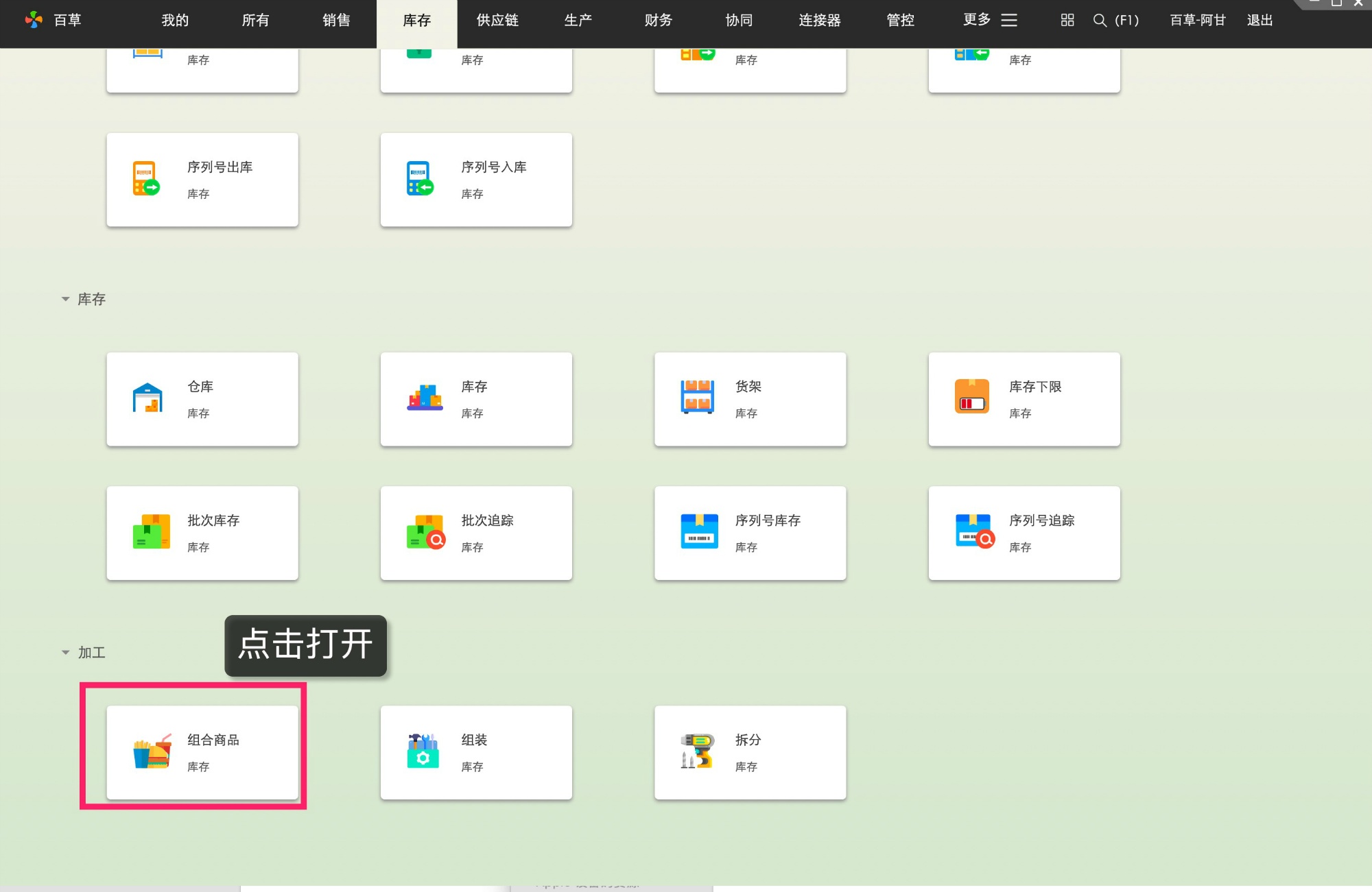This screenshot has width=1372, height=892.
Task: Open the 批次库存 (Batch stock) icon
Action: point(150,532)
